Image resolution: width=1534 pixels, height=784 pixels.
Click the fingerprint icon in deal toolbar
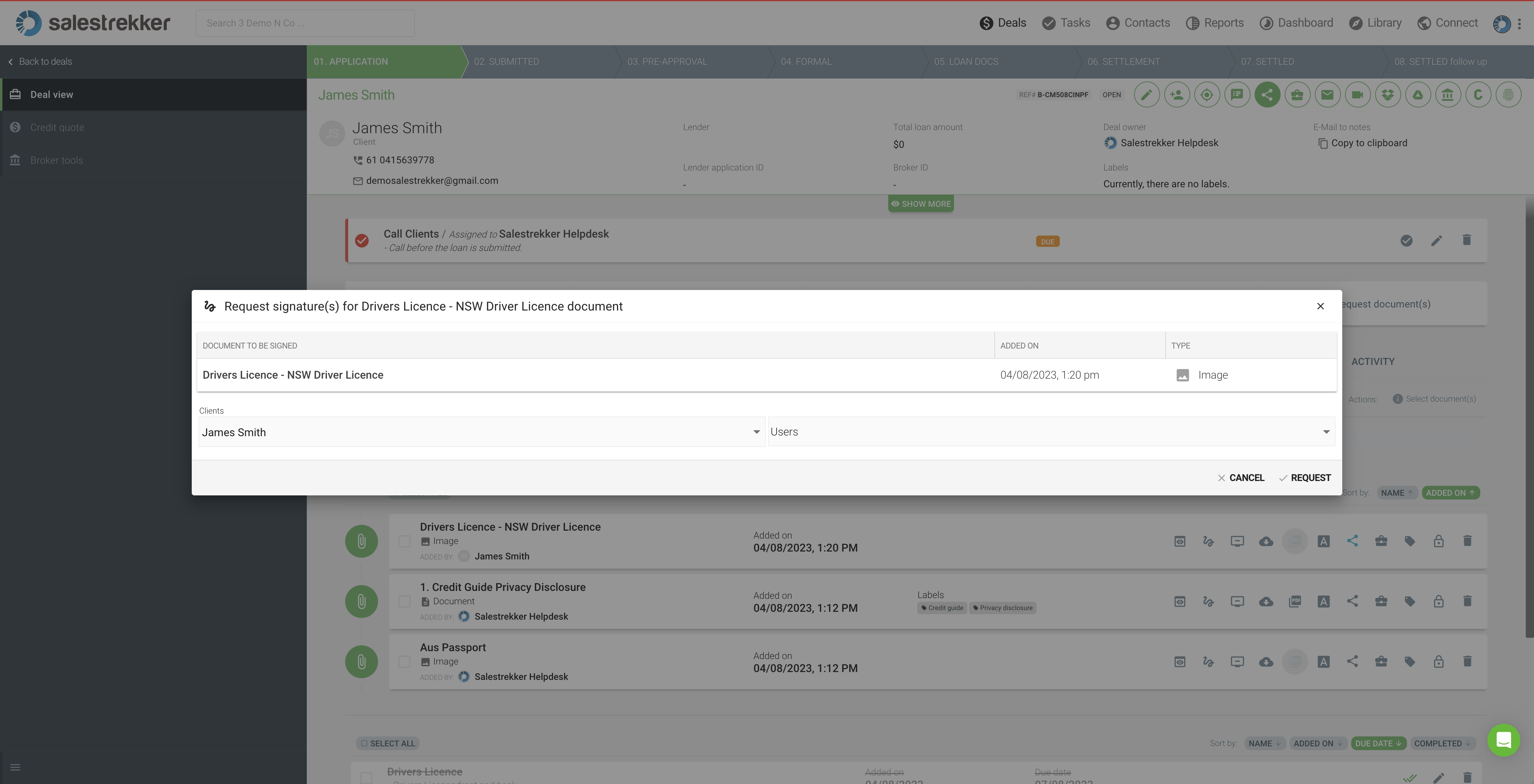pos(1508,94)
